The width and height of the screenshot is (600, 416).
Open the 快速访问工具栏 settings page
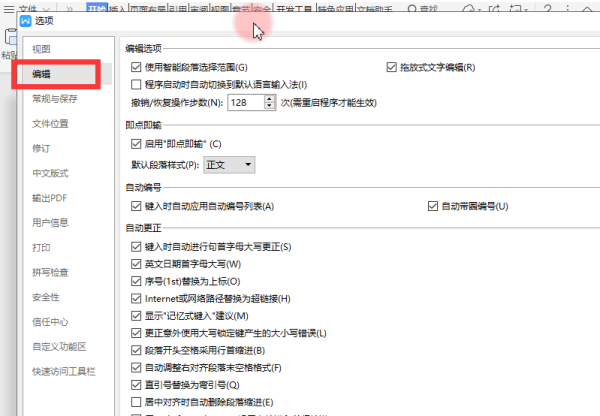pyautogui.click(x=64, y=371)
